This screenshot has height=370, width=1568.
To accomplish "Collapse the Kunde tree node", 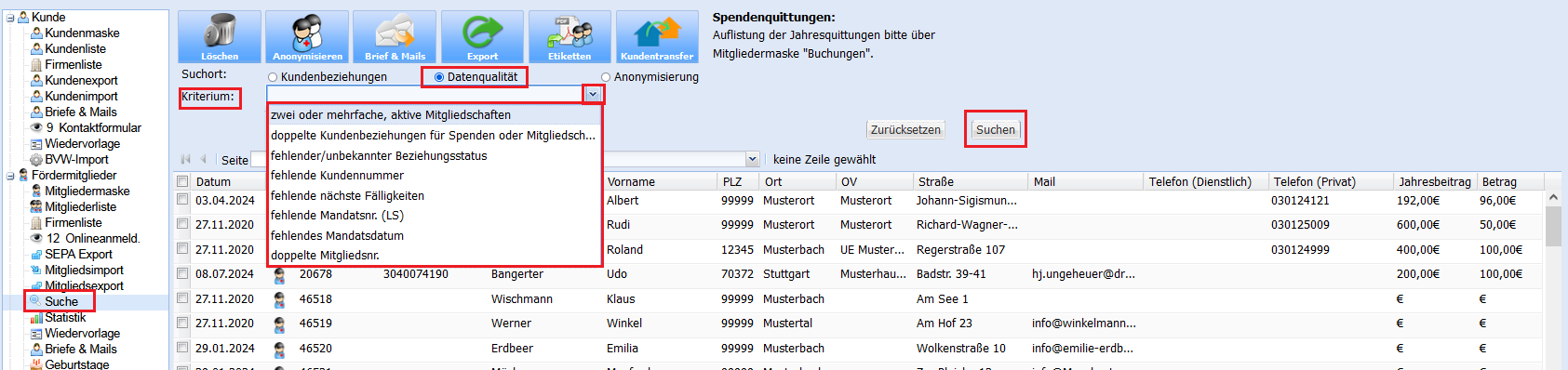I will coord(10,18).
